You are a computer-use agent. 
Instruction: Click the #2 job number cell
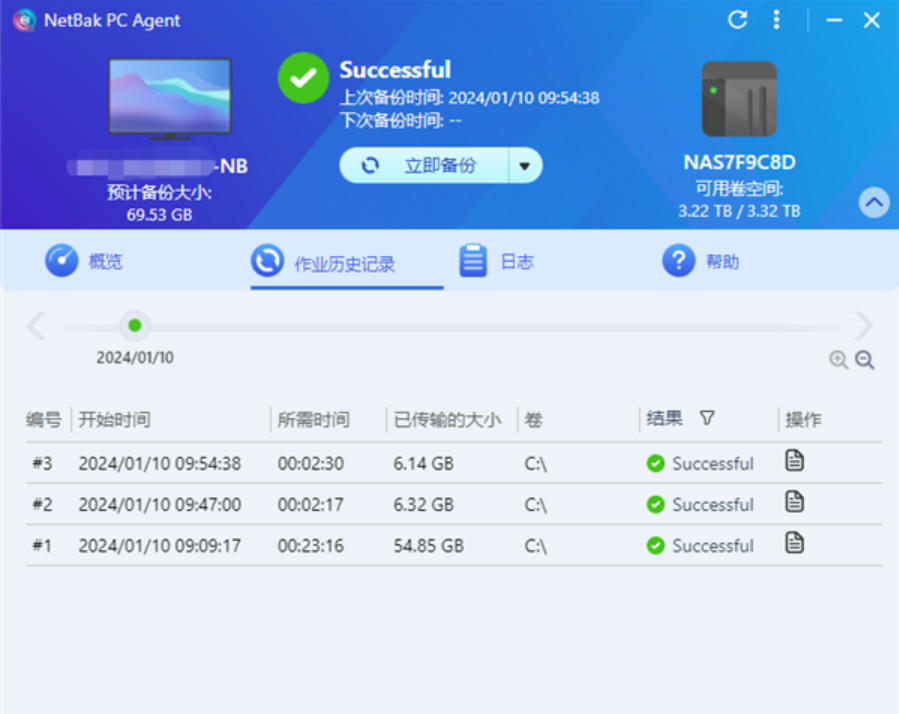tap(42, 504)
